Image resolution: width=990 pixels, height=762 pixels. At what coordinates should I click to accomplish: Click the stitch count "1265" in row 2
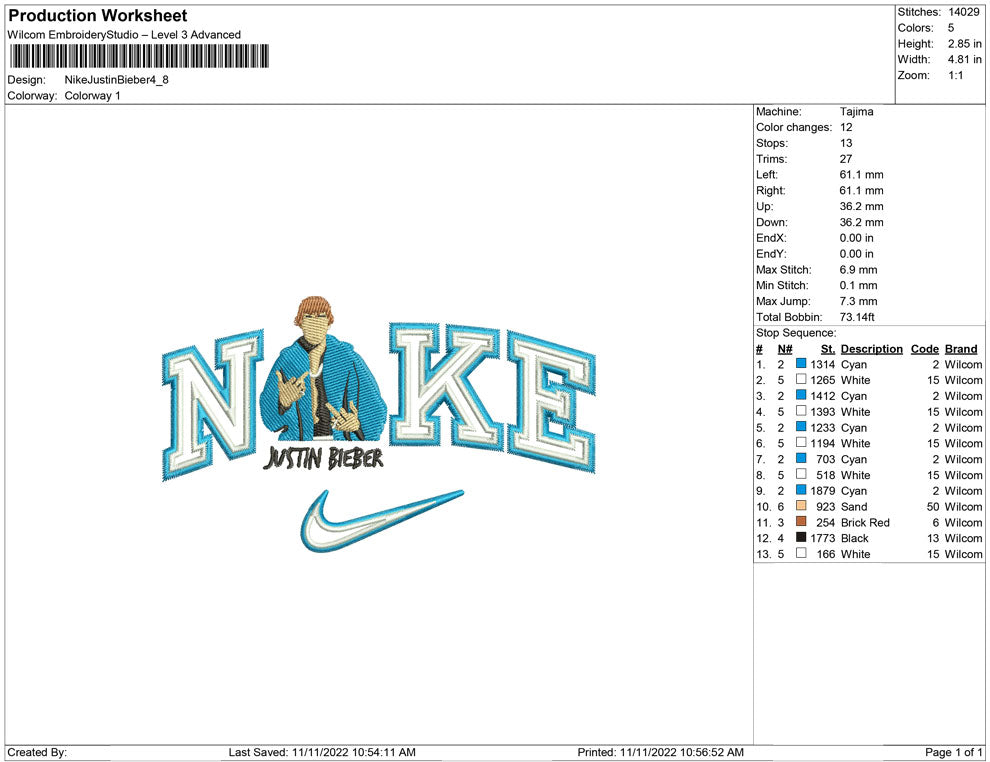tap(823, 380)
